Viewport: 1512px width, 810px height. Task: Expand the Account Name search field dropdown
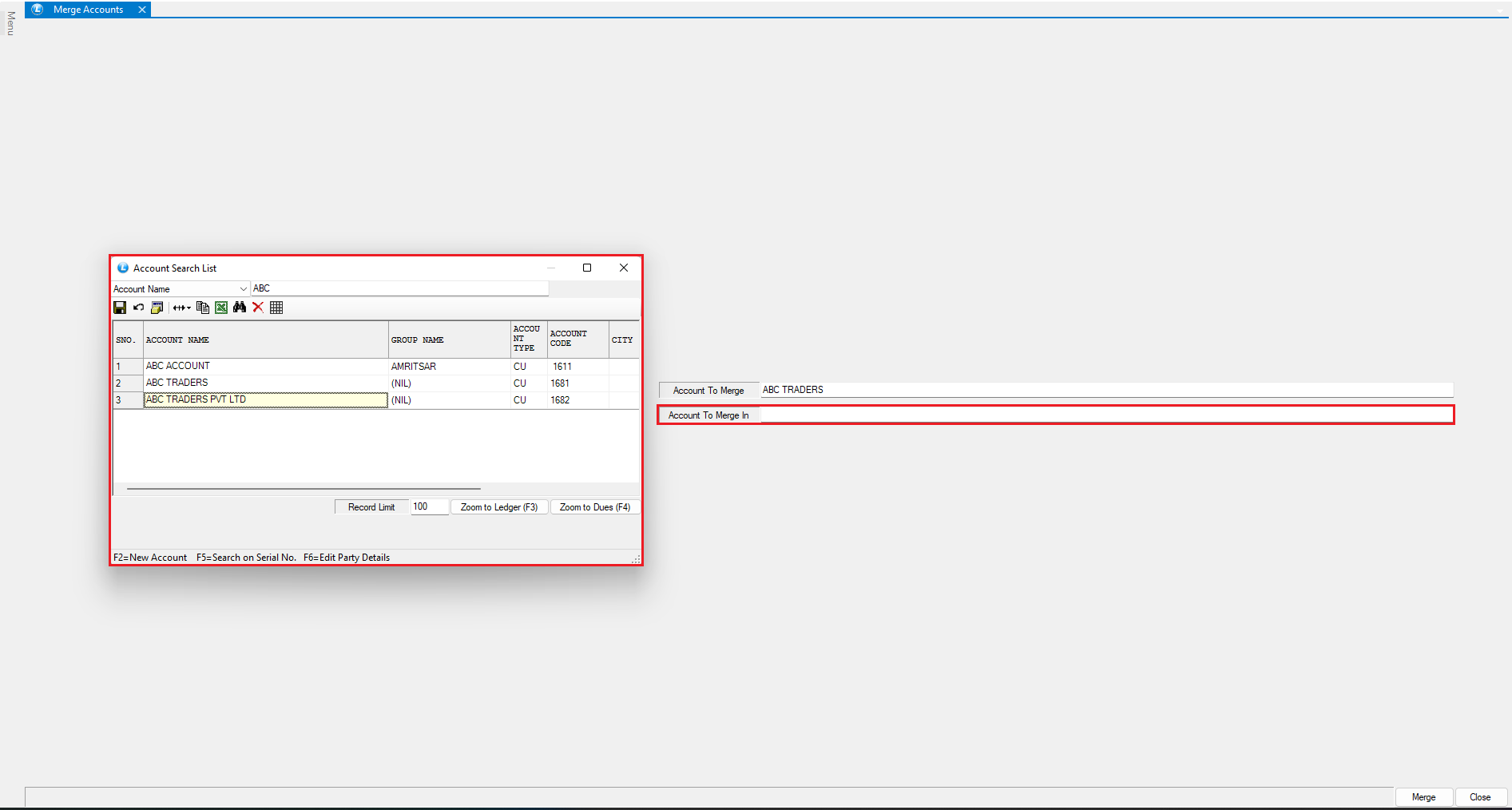243,289
